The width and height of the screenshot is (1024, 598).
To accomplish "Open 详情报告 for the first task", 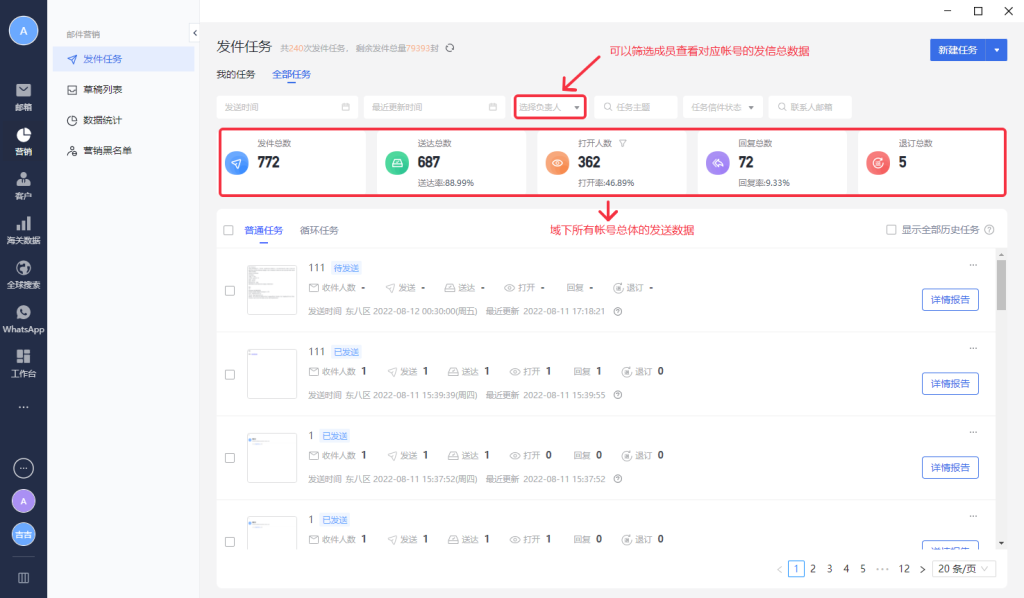I will coord(949,300).
